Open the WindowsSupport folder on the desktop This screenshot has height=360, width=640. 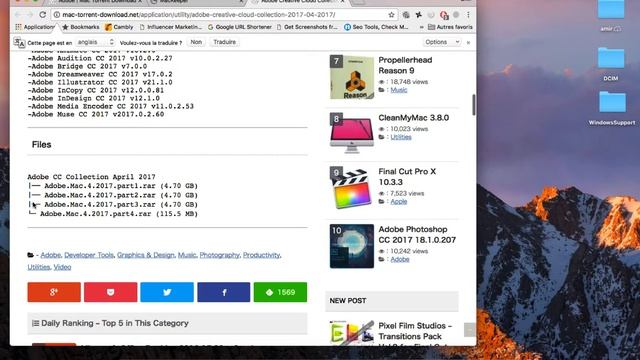pyautogui.click(x=612, y=108)
